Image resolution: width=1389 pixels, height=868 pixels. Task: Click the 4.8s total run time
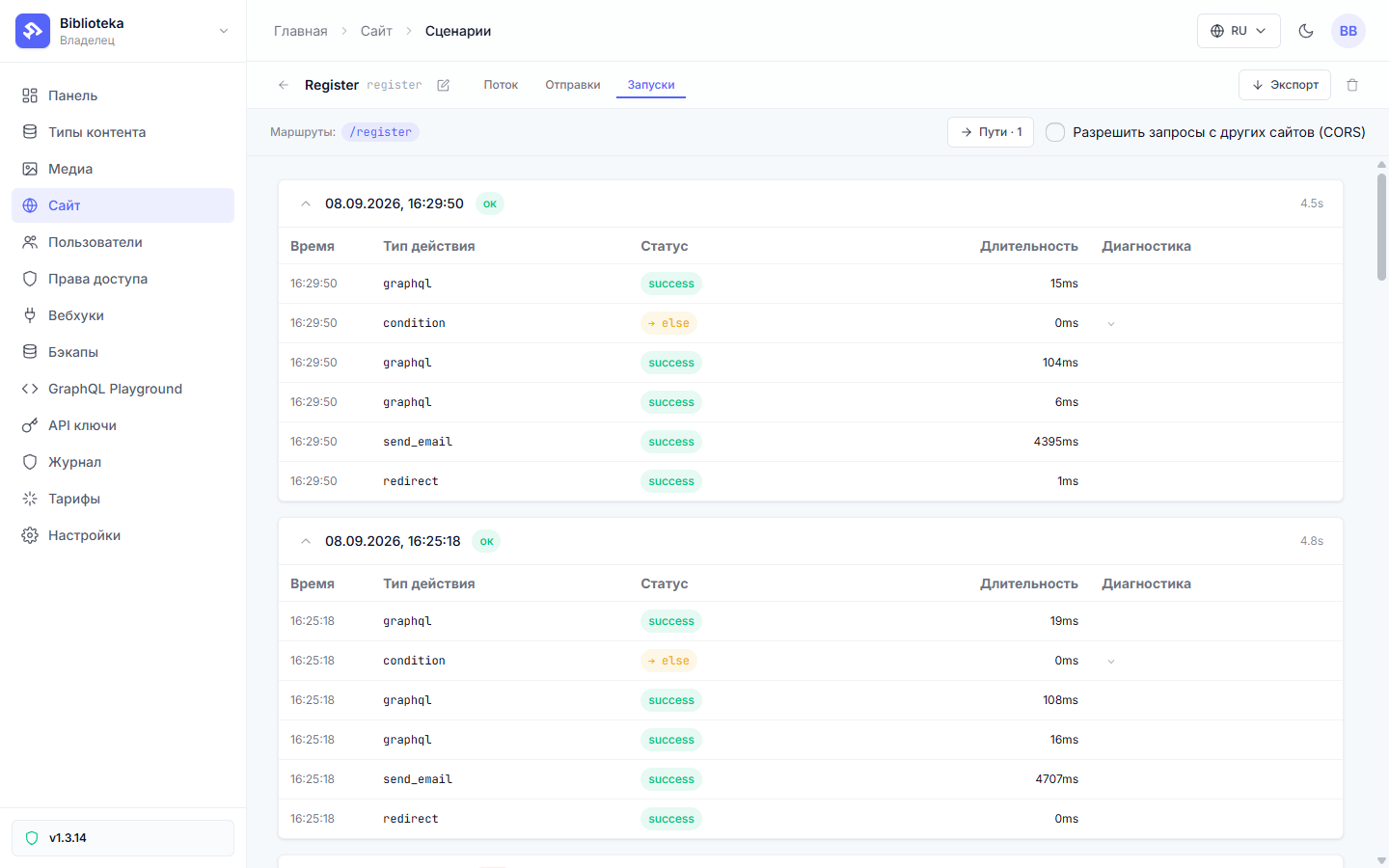pos(1312,541)
